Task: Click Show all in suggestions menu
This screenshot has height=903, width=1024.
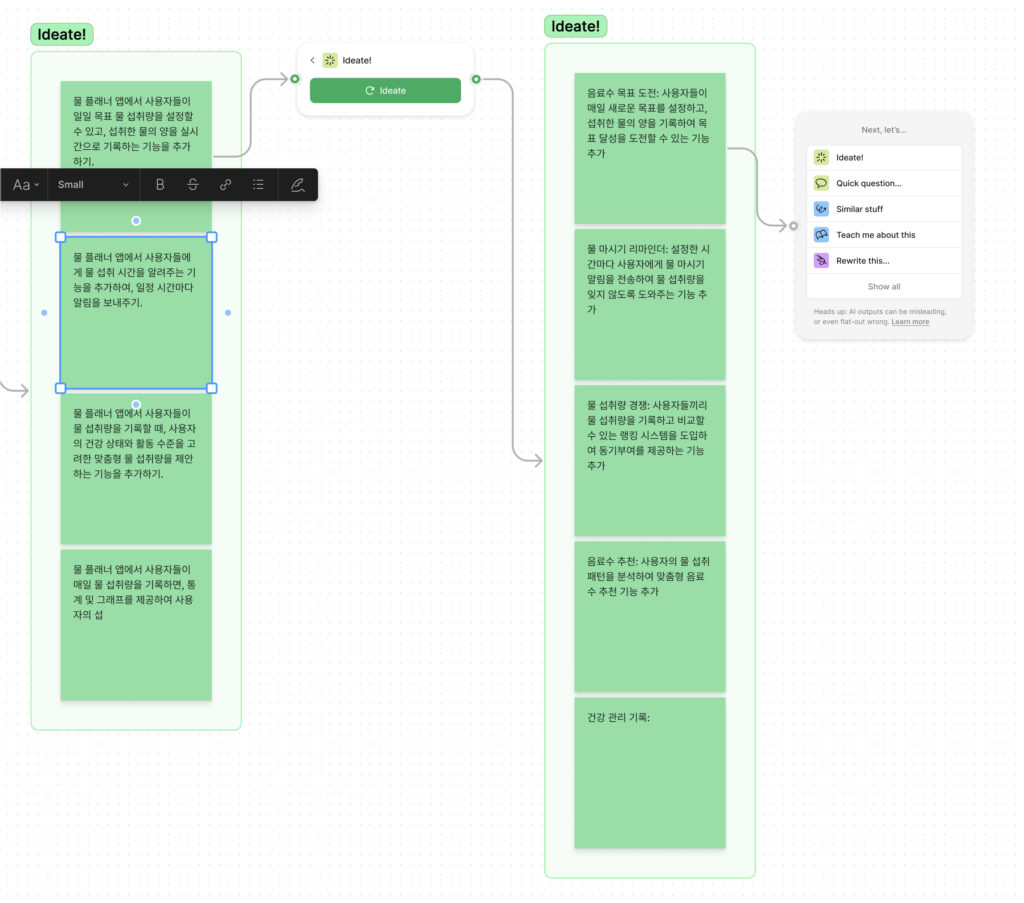Action: click(x=884, y=287)
